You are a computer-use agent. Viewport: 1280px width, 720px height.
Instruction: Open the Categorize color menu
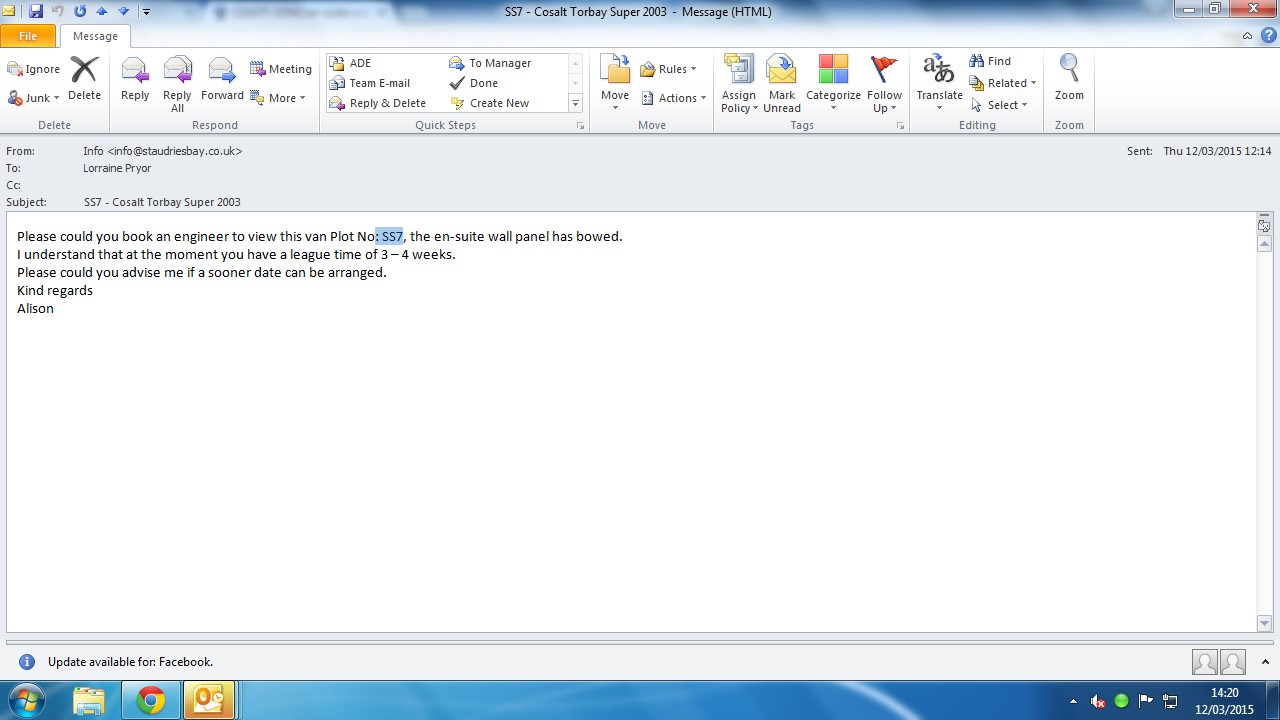click(x=833, y=84)
